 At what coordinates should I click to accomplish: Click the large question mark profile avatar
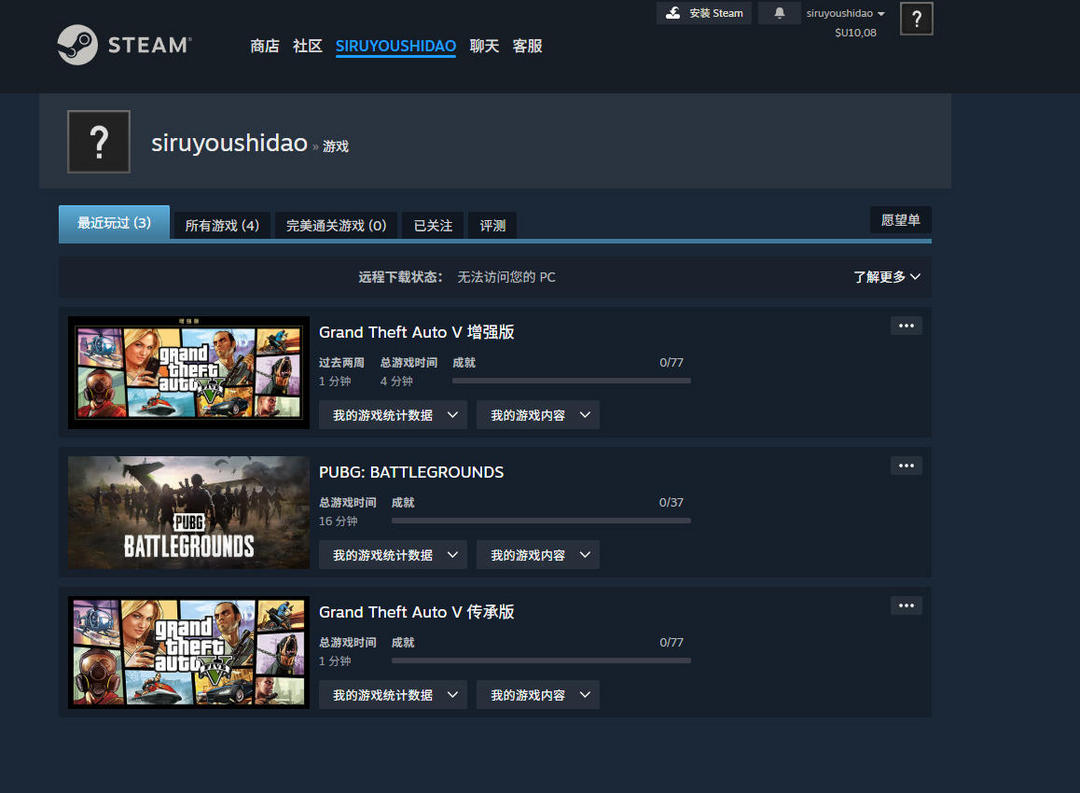click(98, 142)
